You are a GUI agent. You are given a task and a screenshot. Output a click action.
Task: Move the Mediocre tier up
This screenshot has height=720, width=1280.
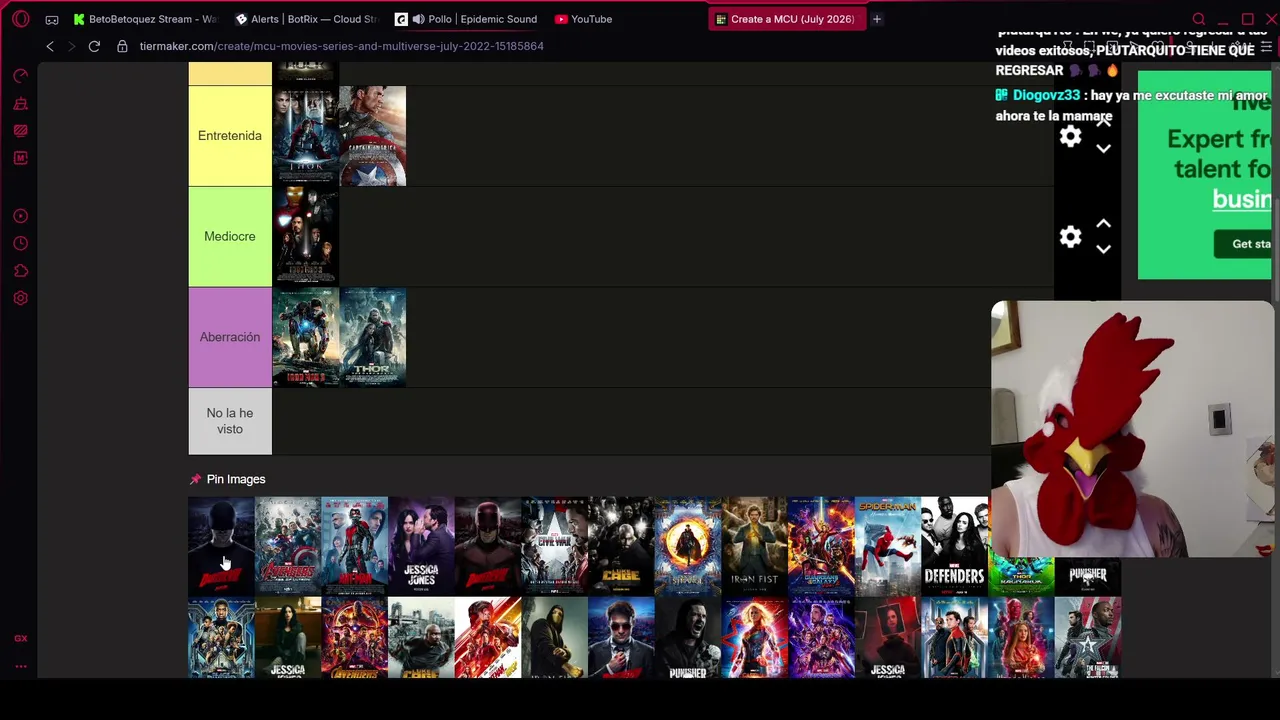[x=1103, y=224]
